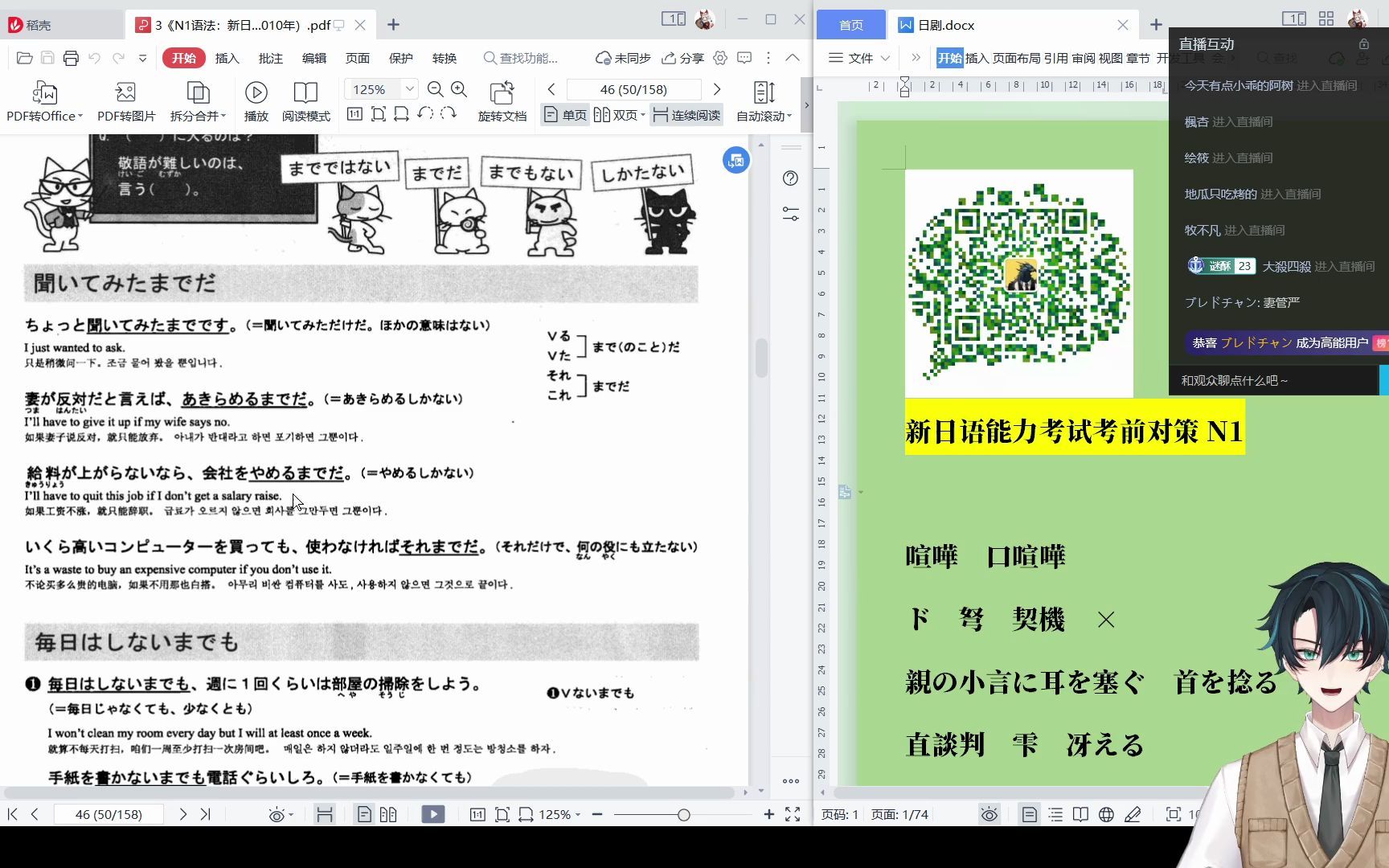Print the PDF document
The height and width of the screenshot is (868, 1389).
(x=71, y=58)
